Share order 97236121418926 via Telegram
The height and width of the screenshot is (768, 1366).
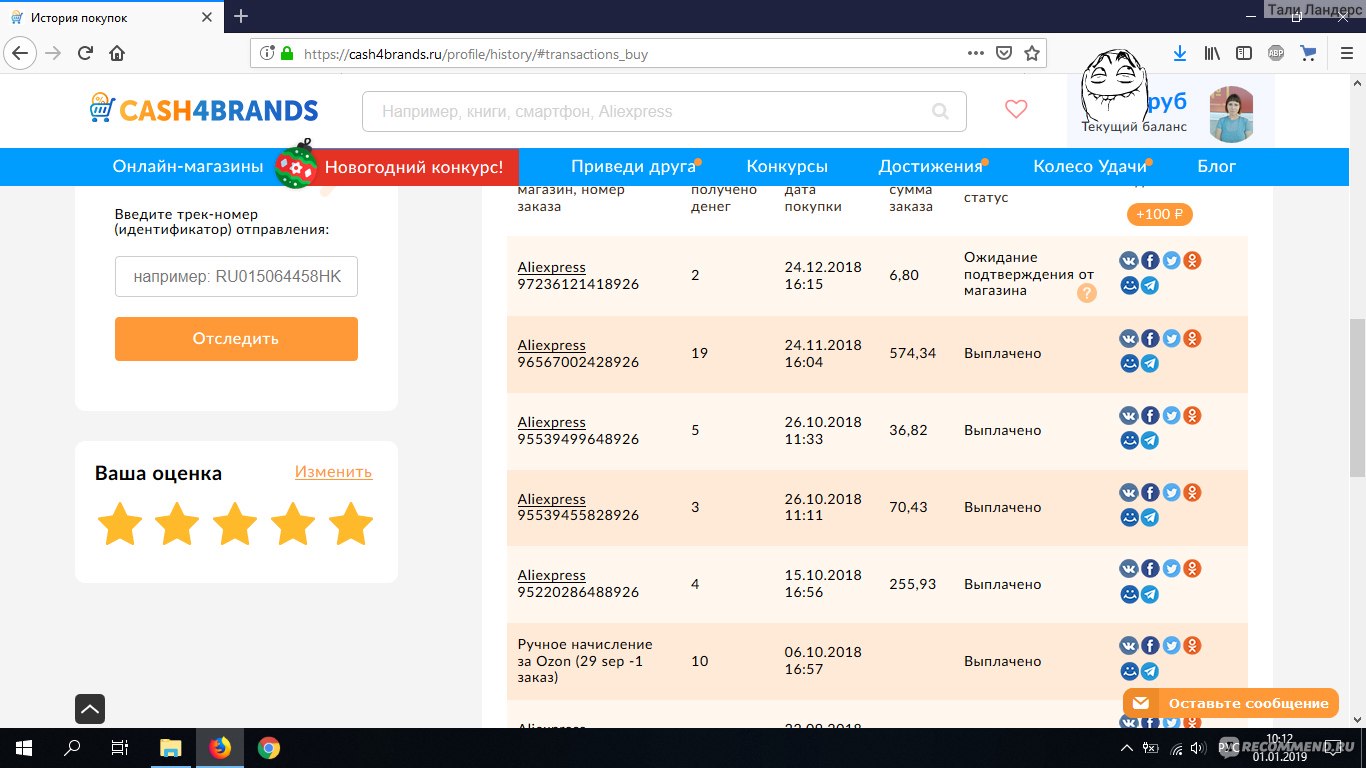coord(1150,286)
